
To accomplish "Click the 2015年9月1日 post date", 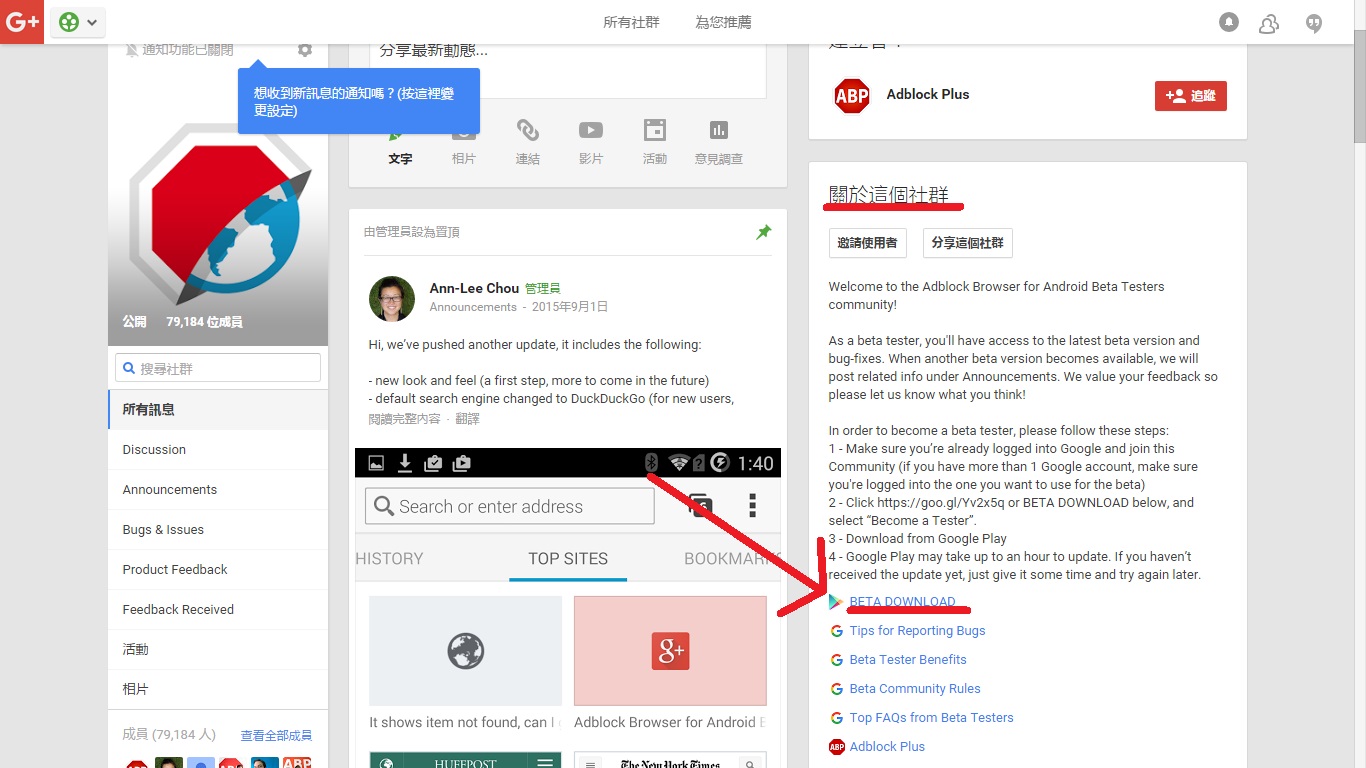I will click(x=570, y=307).
